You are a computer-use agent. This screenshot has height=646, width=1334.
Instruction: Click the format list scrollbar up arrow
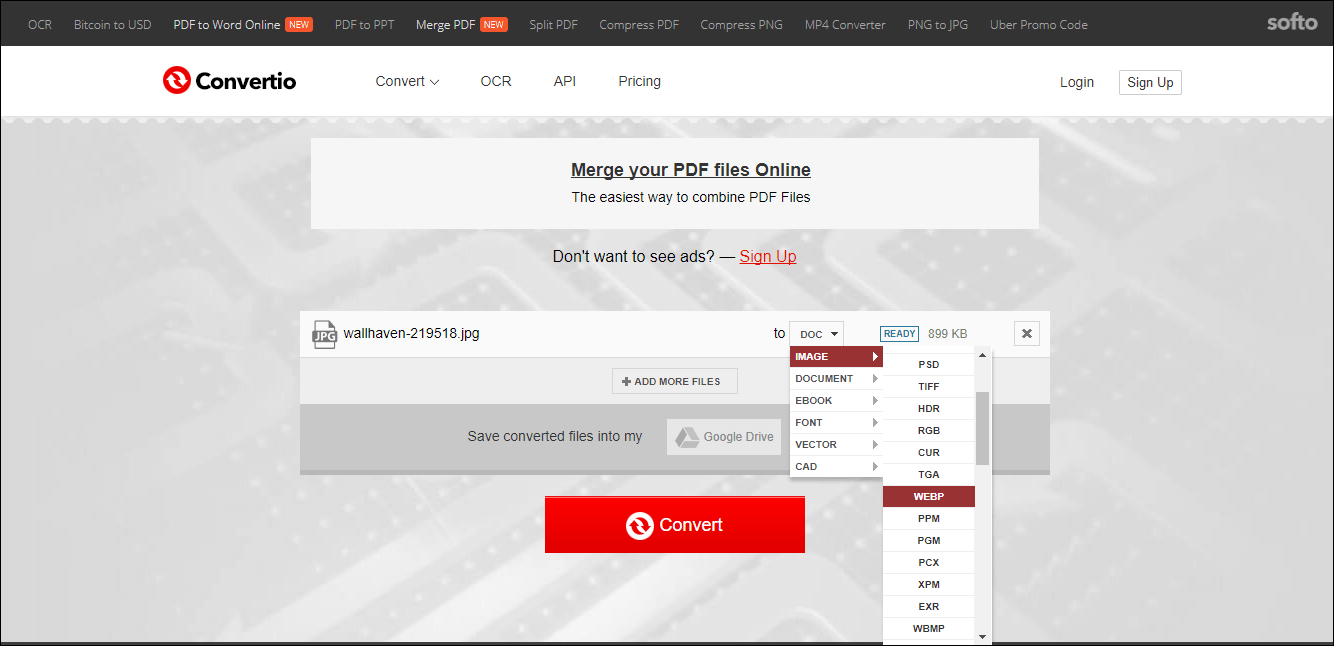click(x=982, y=355)
